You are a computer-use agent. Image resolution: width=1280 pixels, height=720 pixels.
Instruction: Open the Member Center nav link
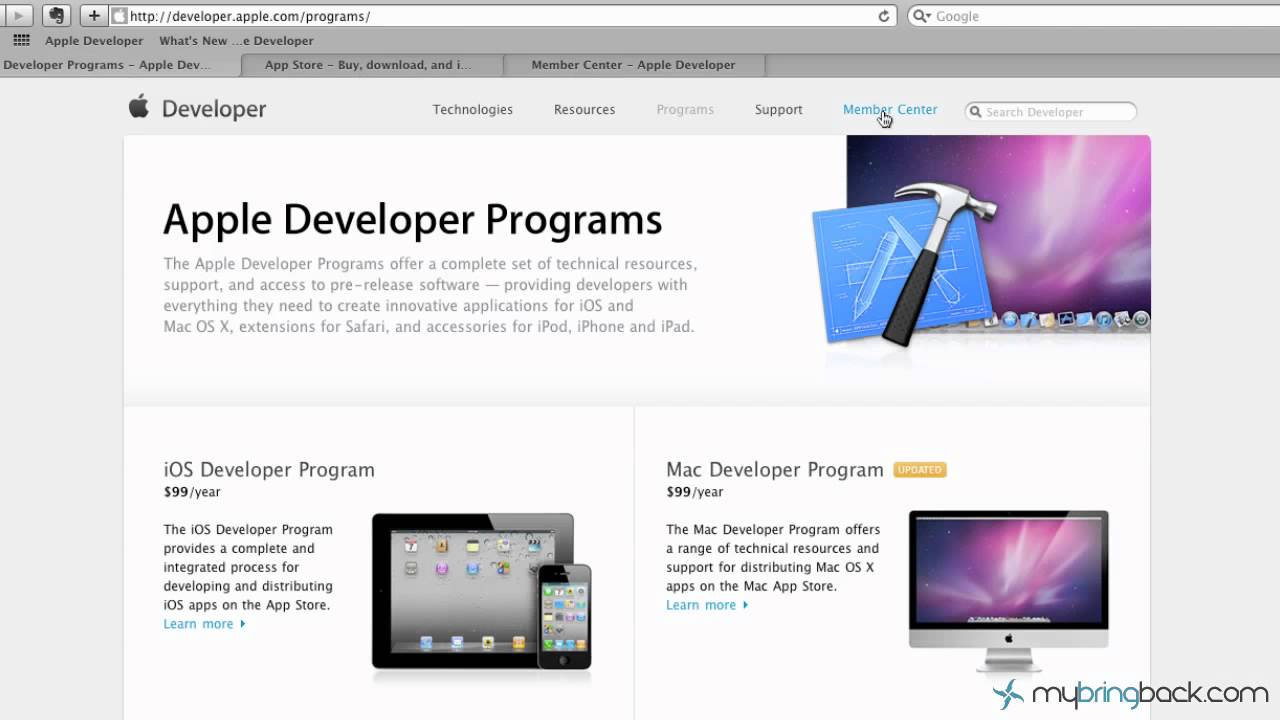pyautogui.click(x=890, y=110)
